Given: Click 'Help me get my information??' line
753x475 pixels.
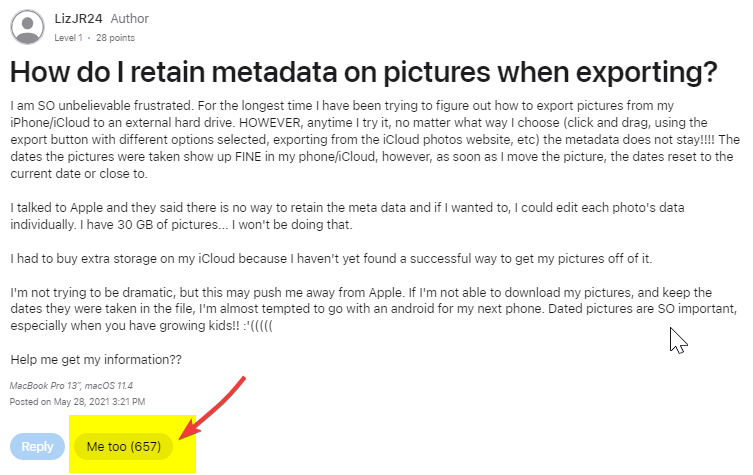Looking at the screenshot, I should pyautogui.click(x=96, y=360).
